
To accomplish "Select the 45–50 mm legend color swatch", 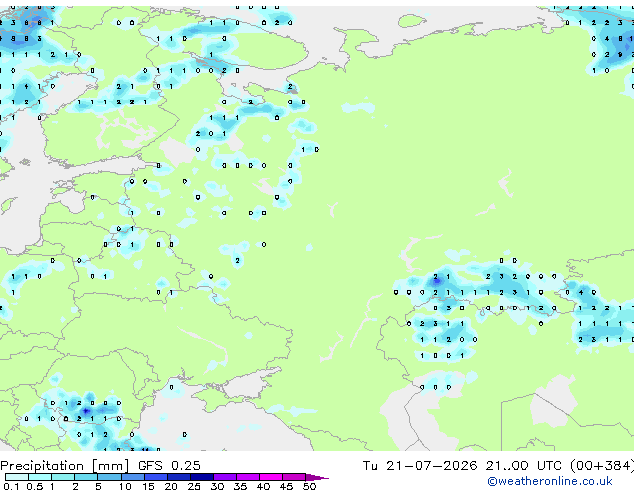I will tap(294, 477).
